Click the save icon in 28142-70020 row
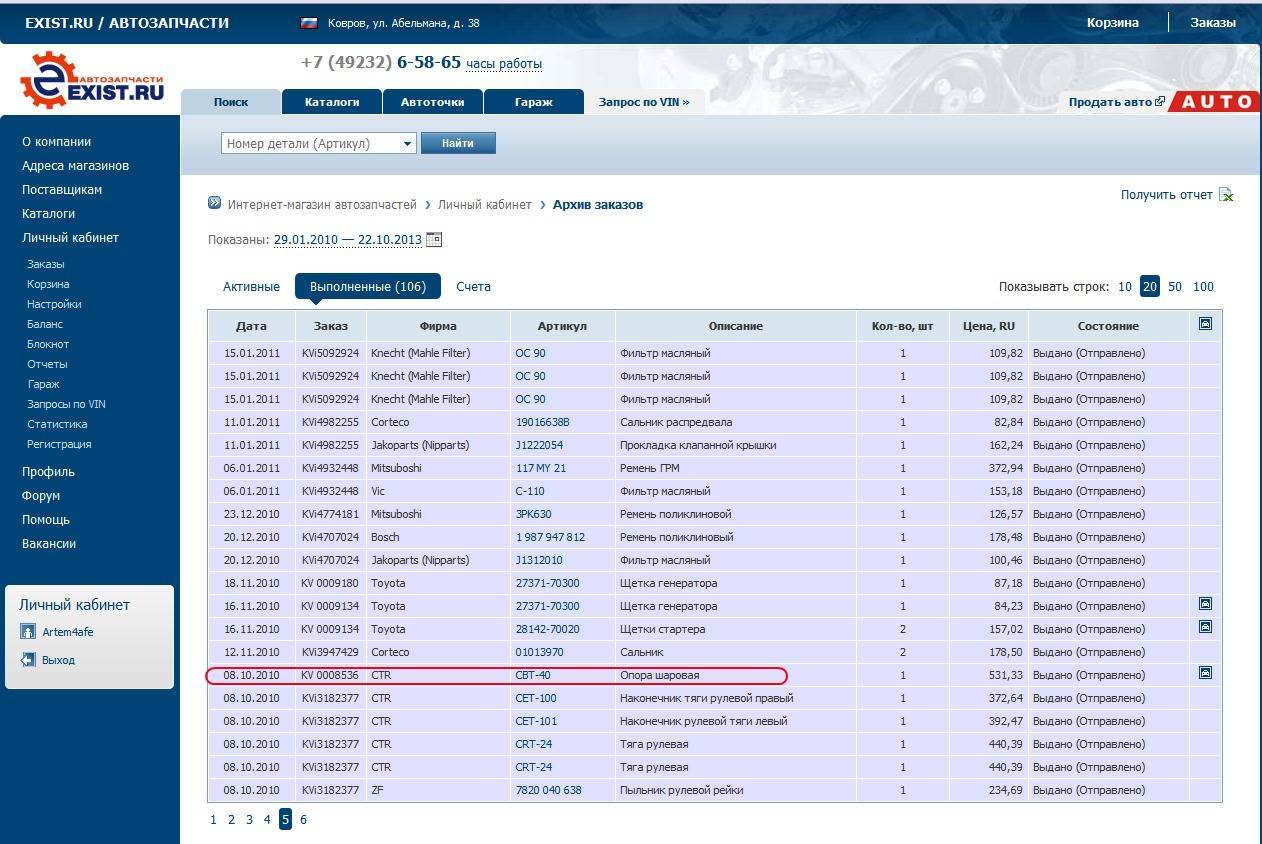Image resolution: width=1262 pixels, height=844 pixels. tap(1205, 627)
